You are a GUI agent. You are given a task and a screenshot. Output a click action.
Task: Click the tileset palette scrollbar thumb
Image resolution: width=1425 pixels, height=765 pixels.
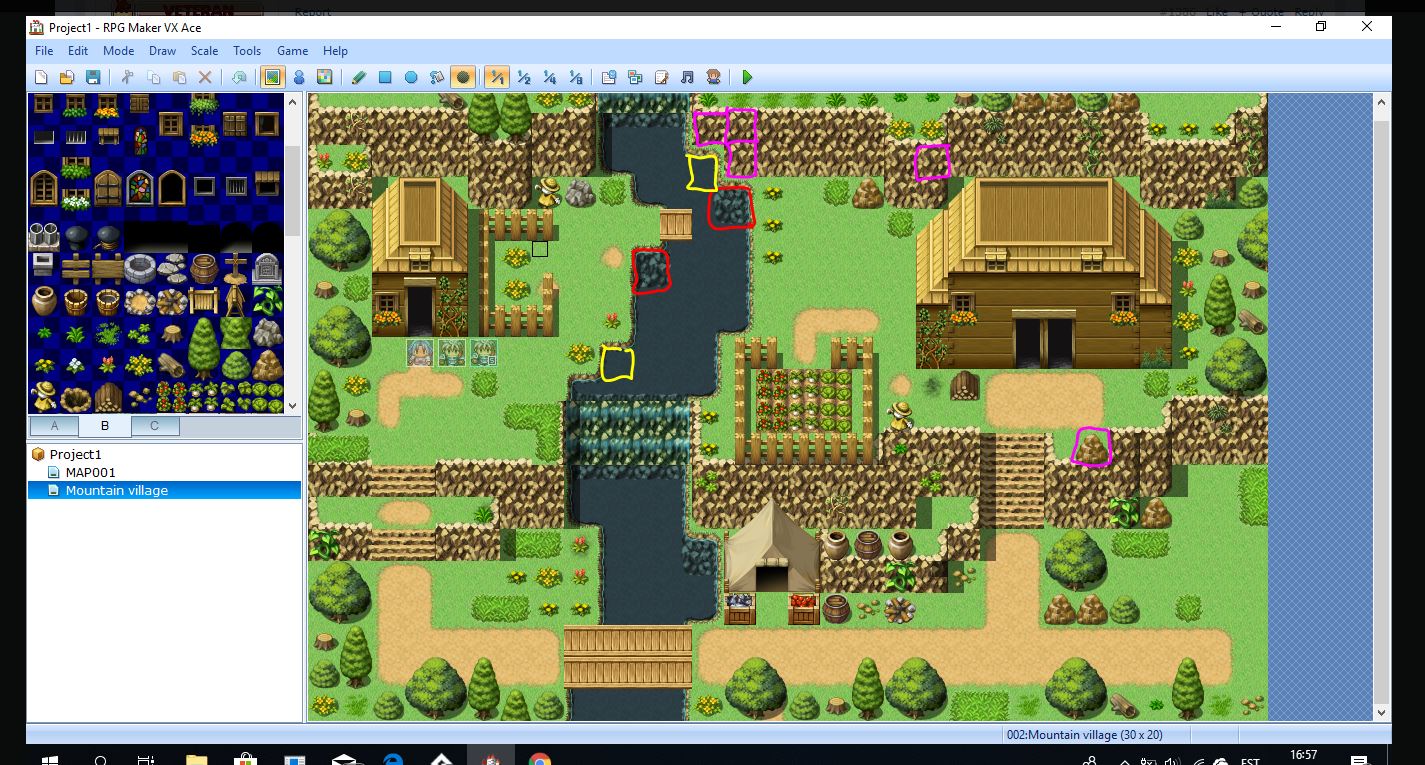293,192
